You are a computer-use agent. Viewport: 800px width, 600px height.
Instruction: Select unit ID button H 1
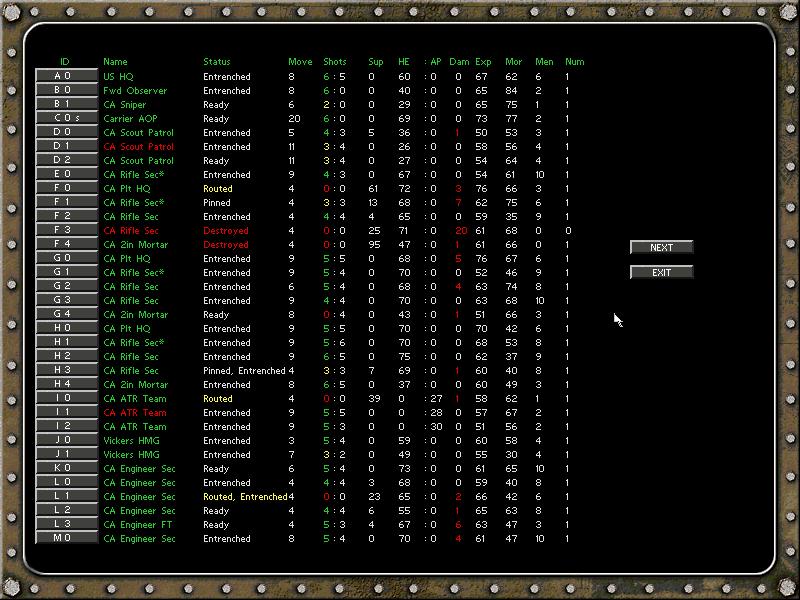66,342
